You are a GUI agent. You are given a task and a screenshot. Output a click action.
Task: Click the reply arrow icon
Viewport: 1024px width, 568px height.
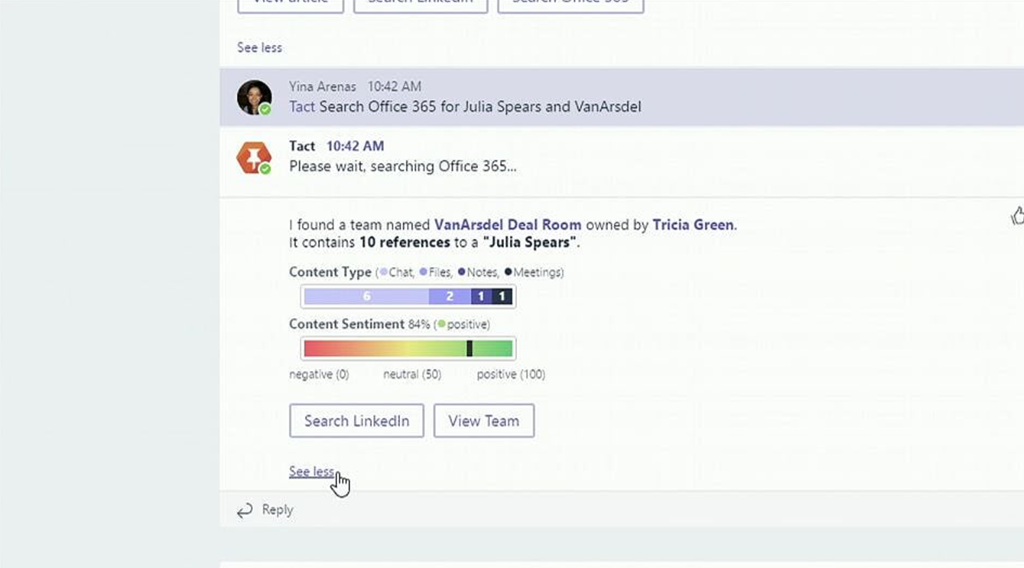click(x=245, y=510)
